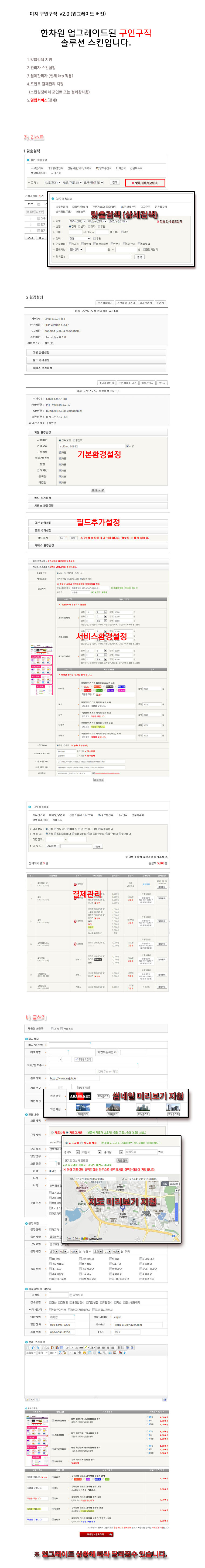The width and height of the screenshot is (205, 1568).
Task: Select the 지도사용 radio button
Action: (x=66, y=1142)
